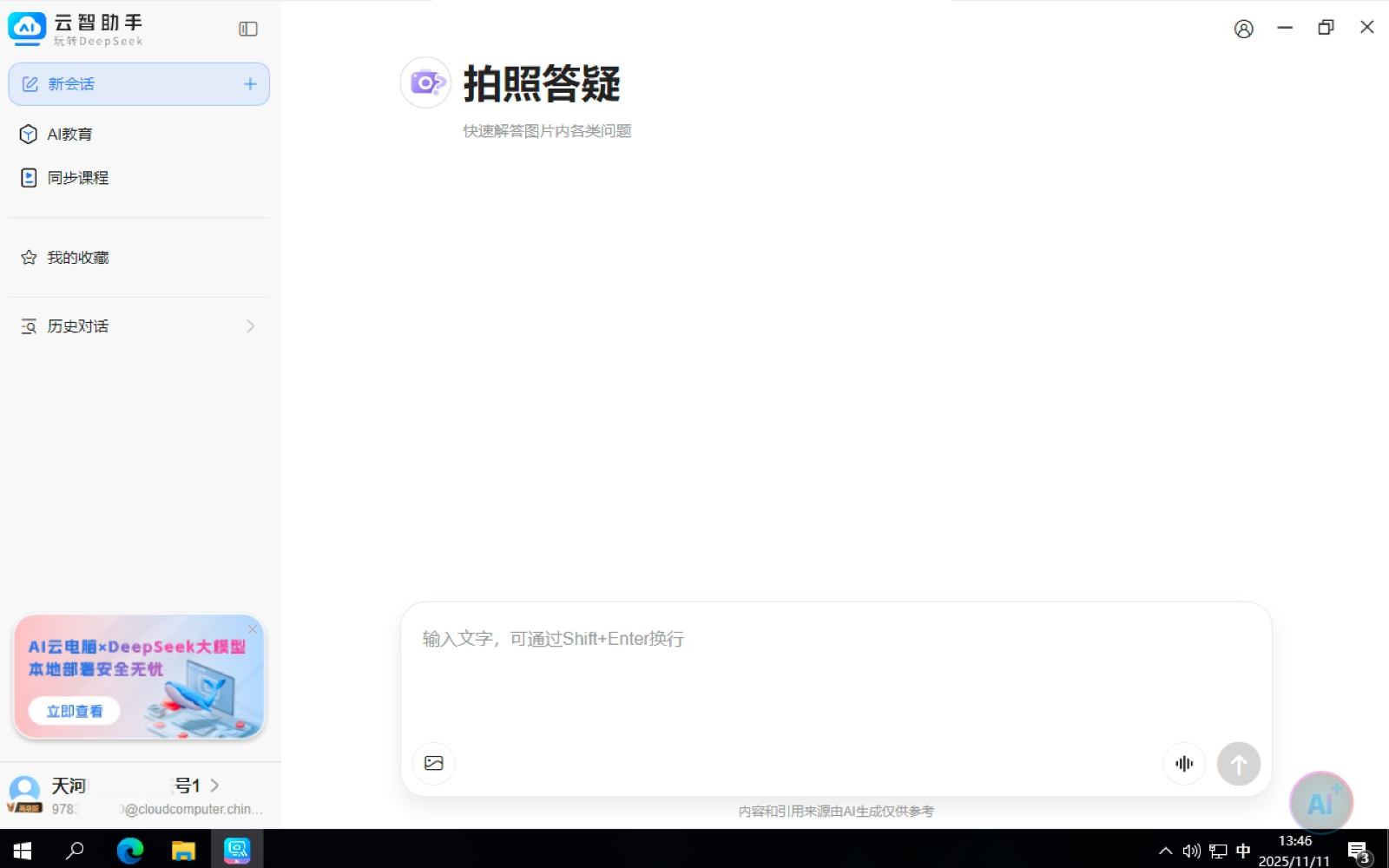Open the 同步课程 menu item
This screenshot has height=868, width=1389.
(x=77, y=178)
